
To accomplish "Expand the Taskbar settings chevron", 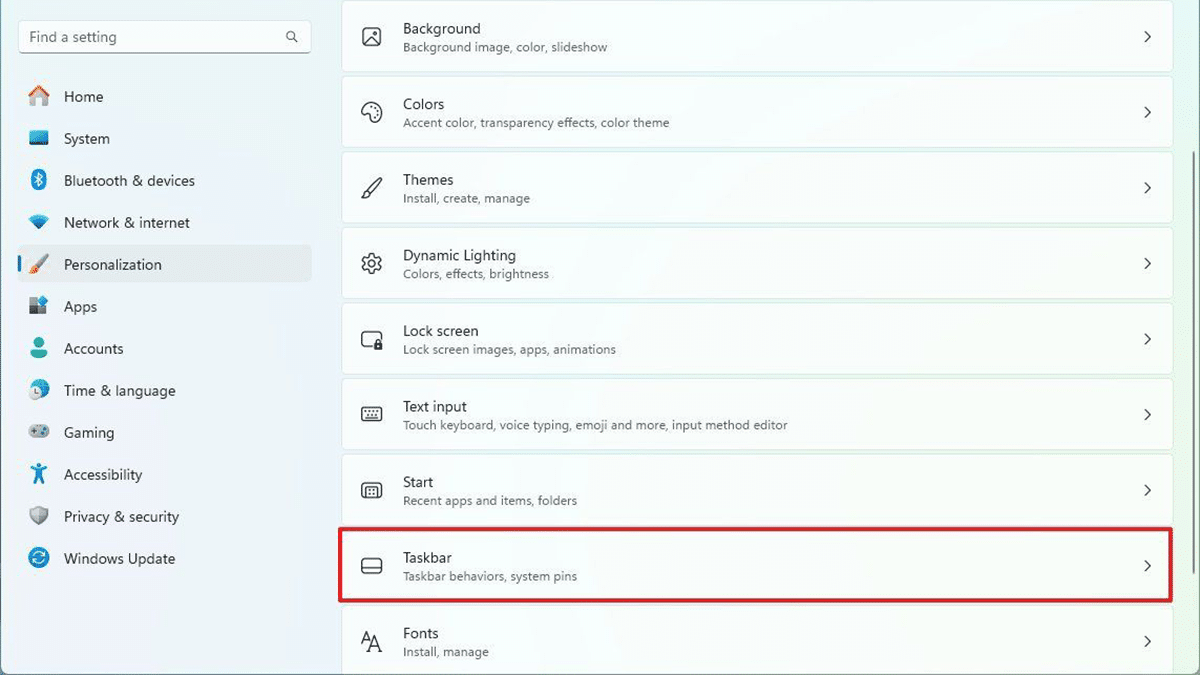I will tap(1147, 566).
